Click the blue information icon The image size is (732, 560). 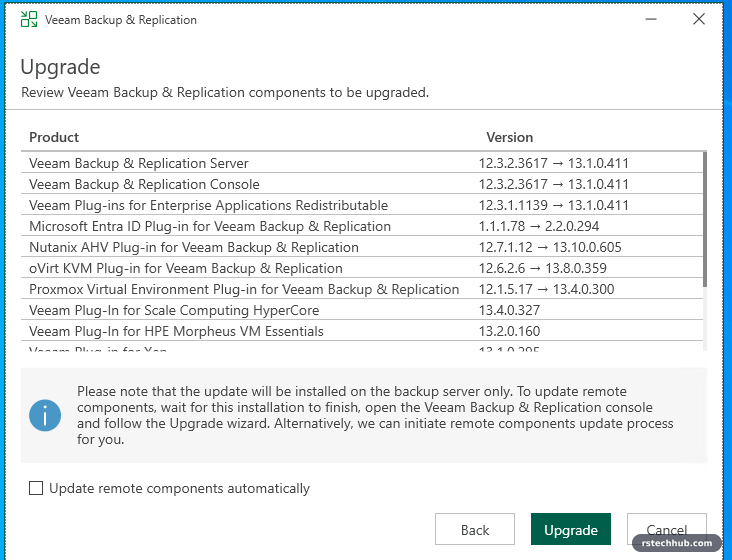(x=45, y=415)
